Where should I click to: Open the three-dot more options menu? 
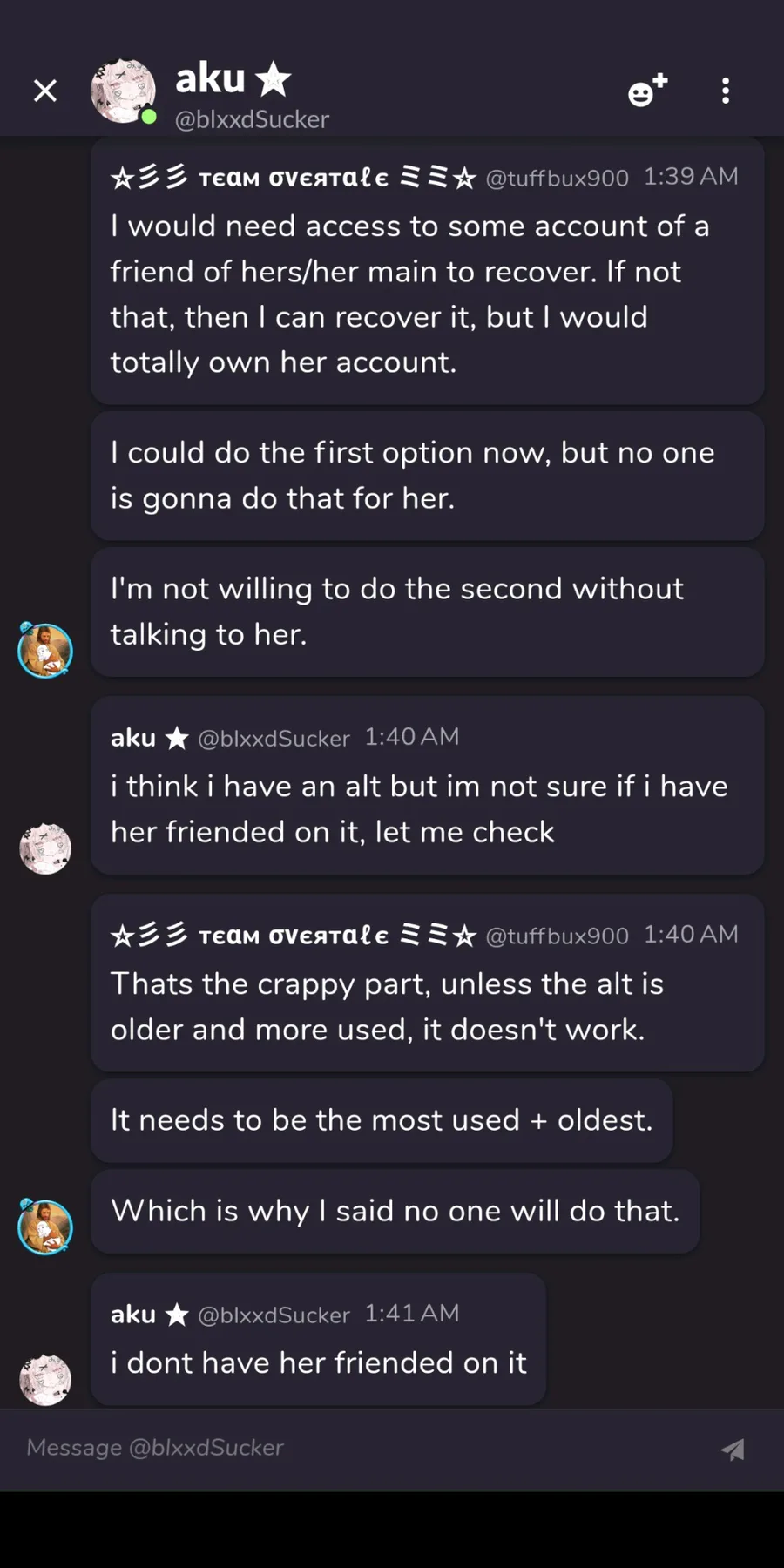click(x=726, y=91)
